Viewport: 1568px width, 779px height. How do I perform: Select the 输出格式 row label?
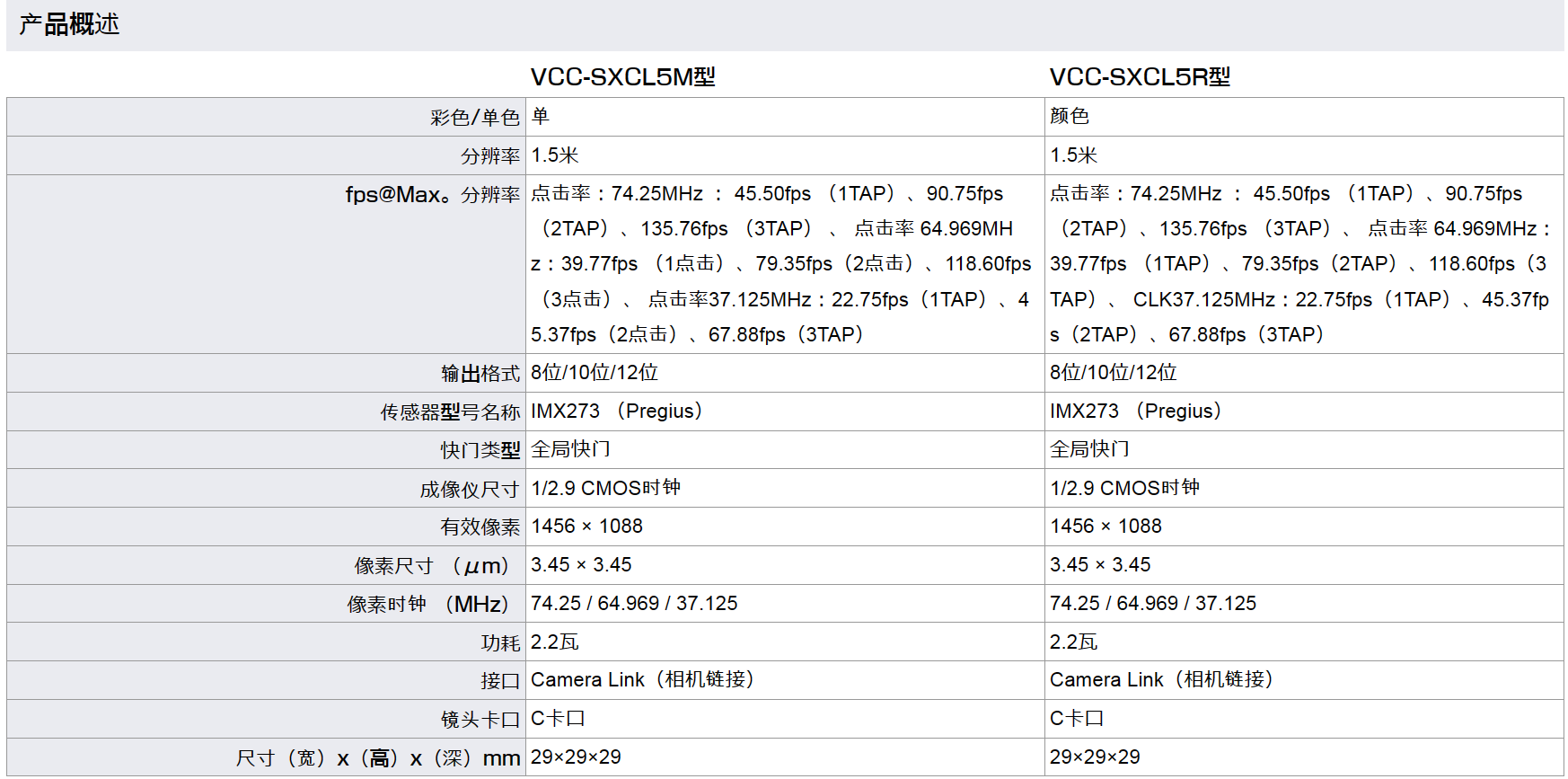[480, 374]
